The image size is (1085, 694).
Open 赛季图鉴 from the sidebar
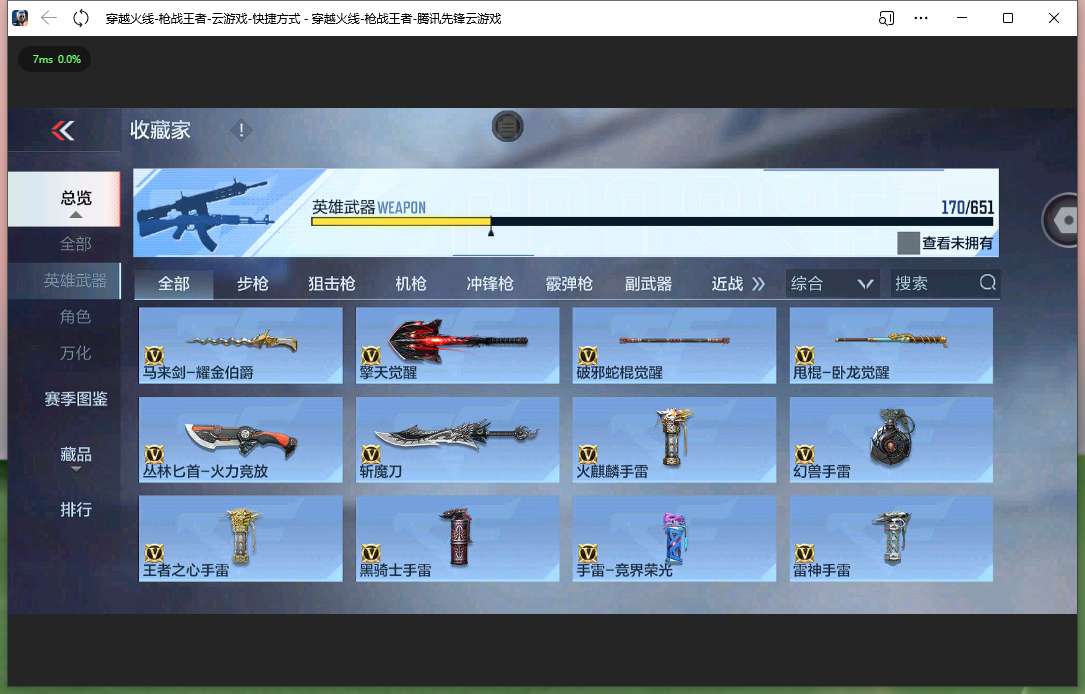[75, 399]
